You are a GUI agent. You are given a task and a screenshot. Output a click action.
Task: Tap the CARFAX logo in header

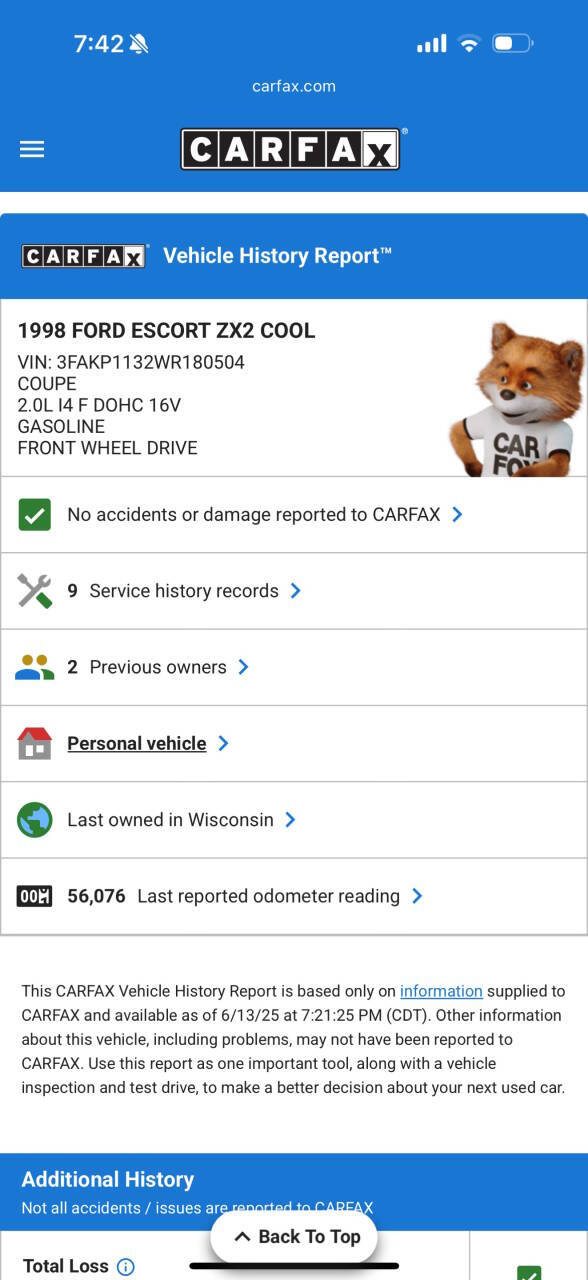(x=291, y=149)
